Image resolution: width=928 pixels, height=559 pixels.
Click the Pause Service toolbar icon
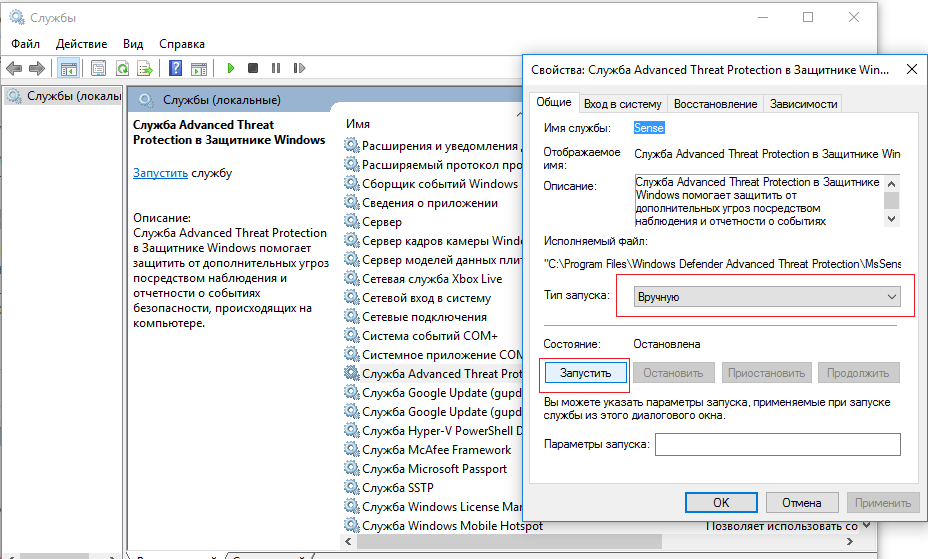click(275, 68)
